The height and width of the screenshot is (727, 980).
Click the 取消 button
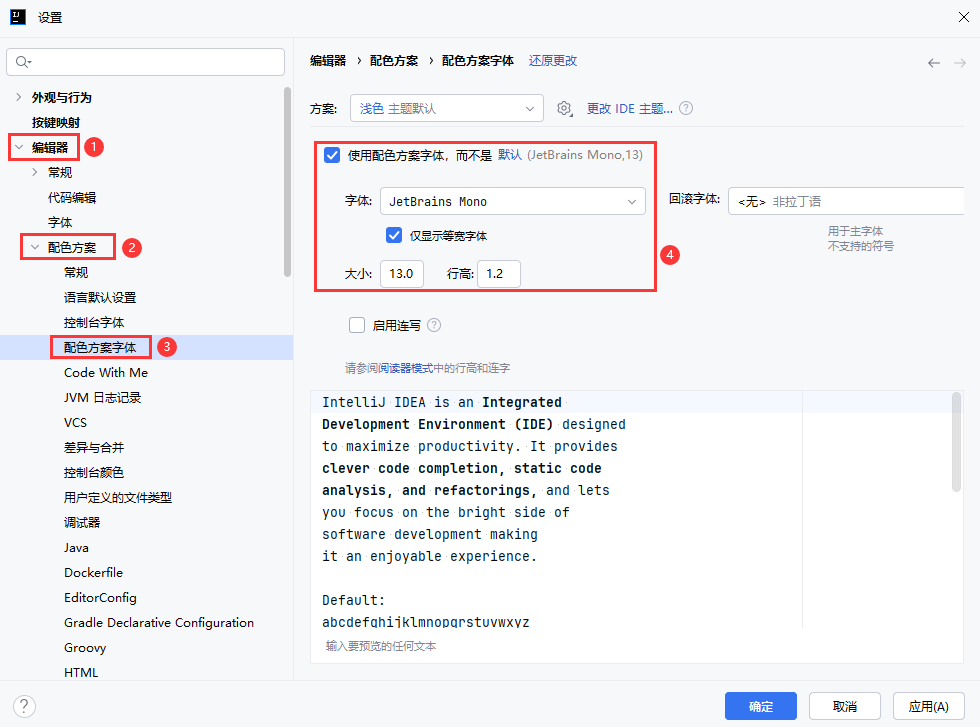point(844,706)
